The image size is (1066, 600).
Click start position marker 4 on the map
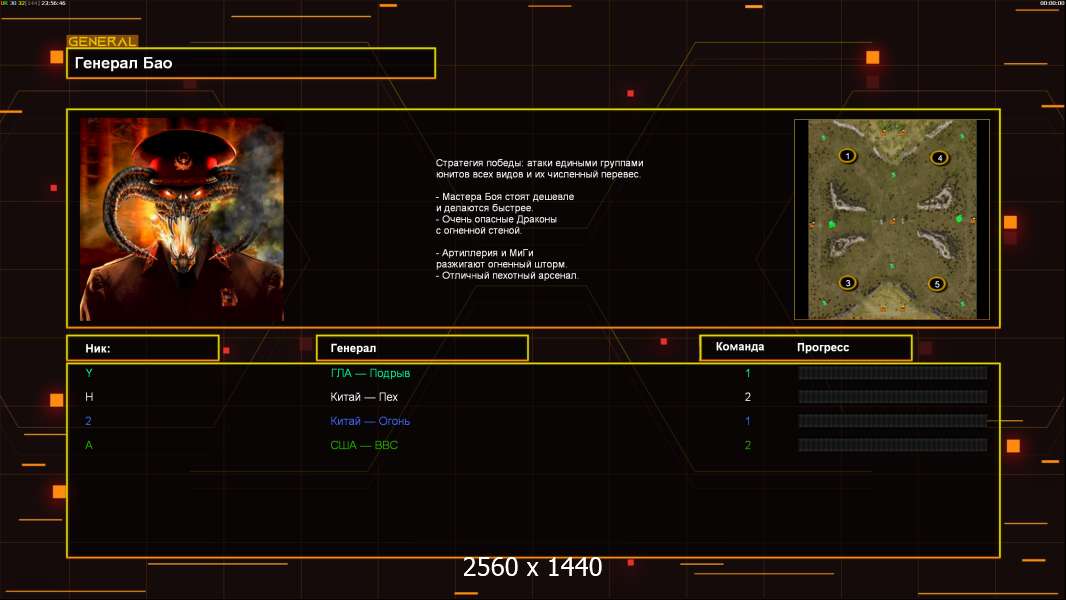[x=939, y=157]
